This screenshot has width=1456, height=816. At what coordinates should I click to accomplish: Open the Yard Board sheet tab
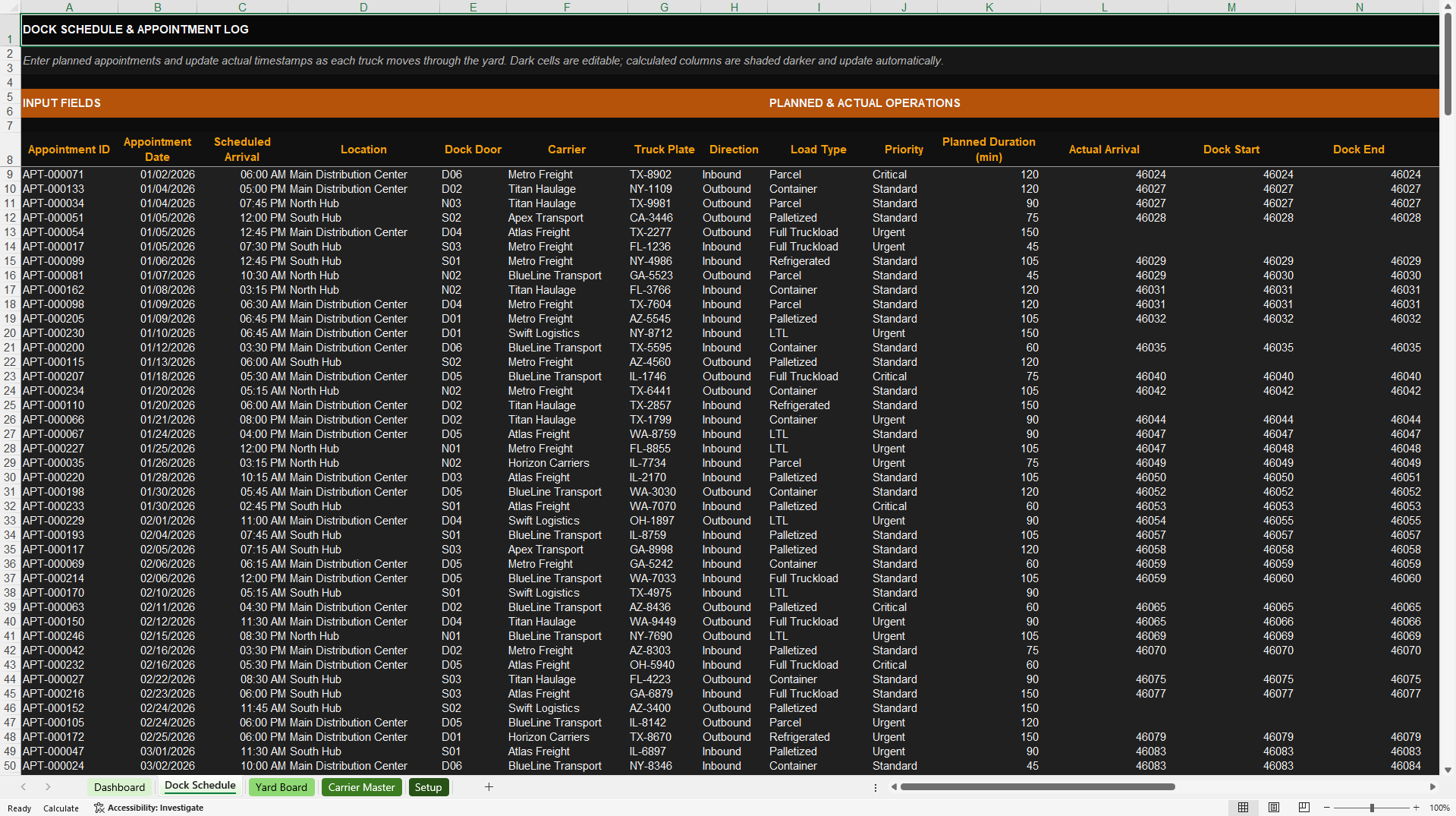pos(281,787)
